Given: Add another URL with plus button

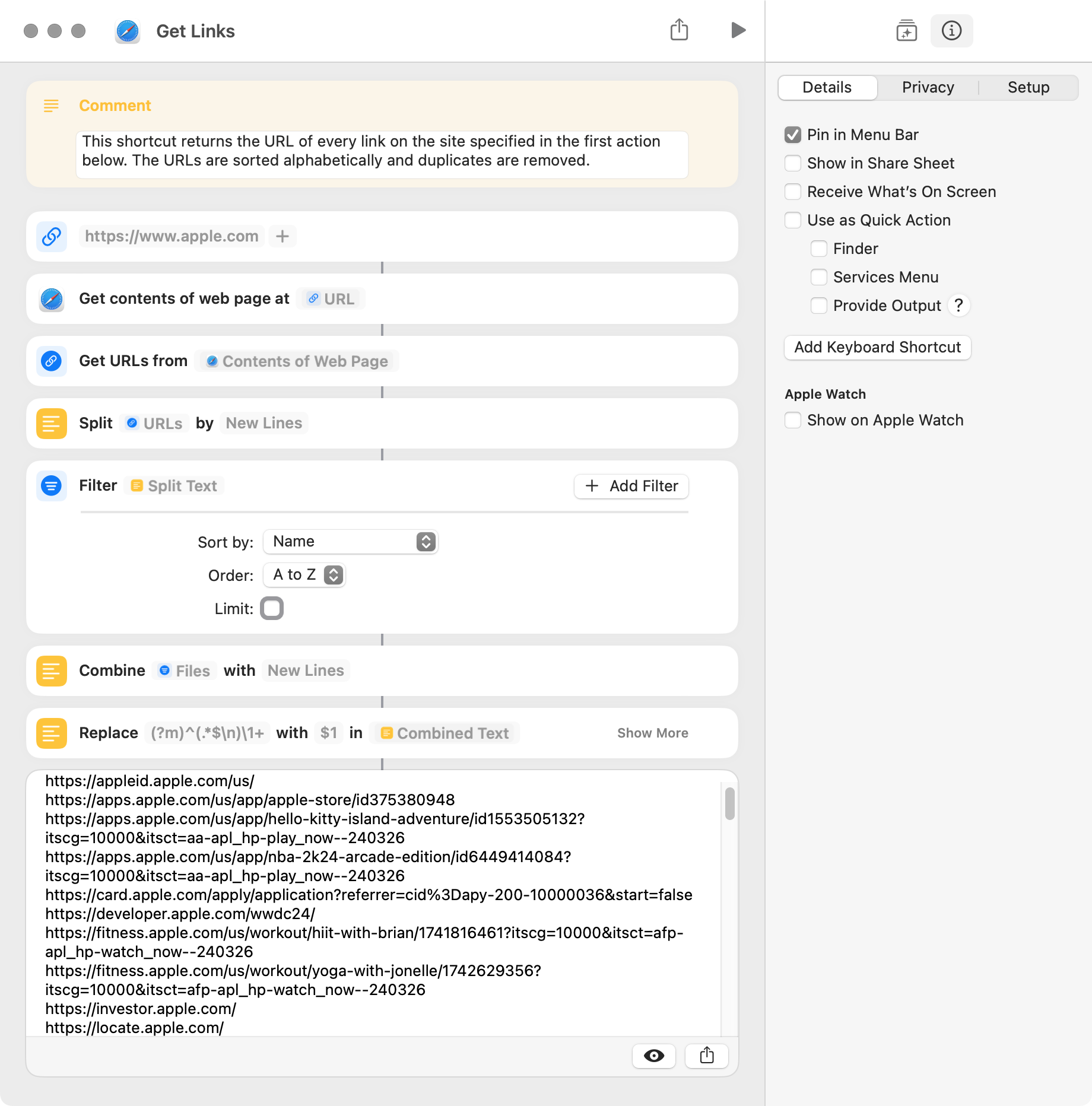Looking at the screenshot, I should point(282,236).
